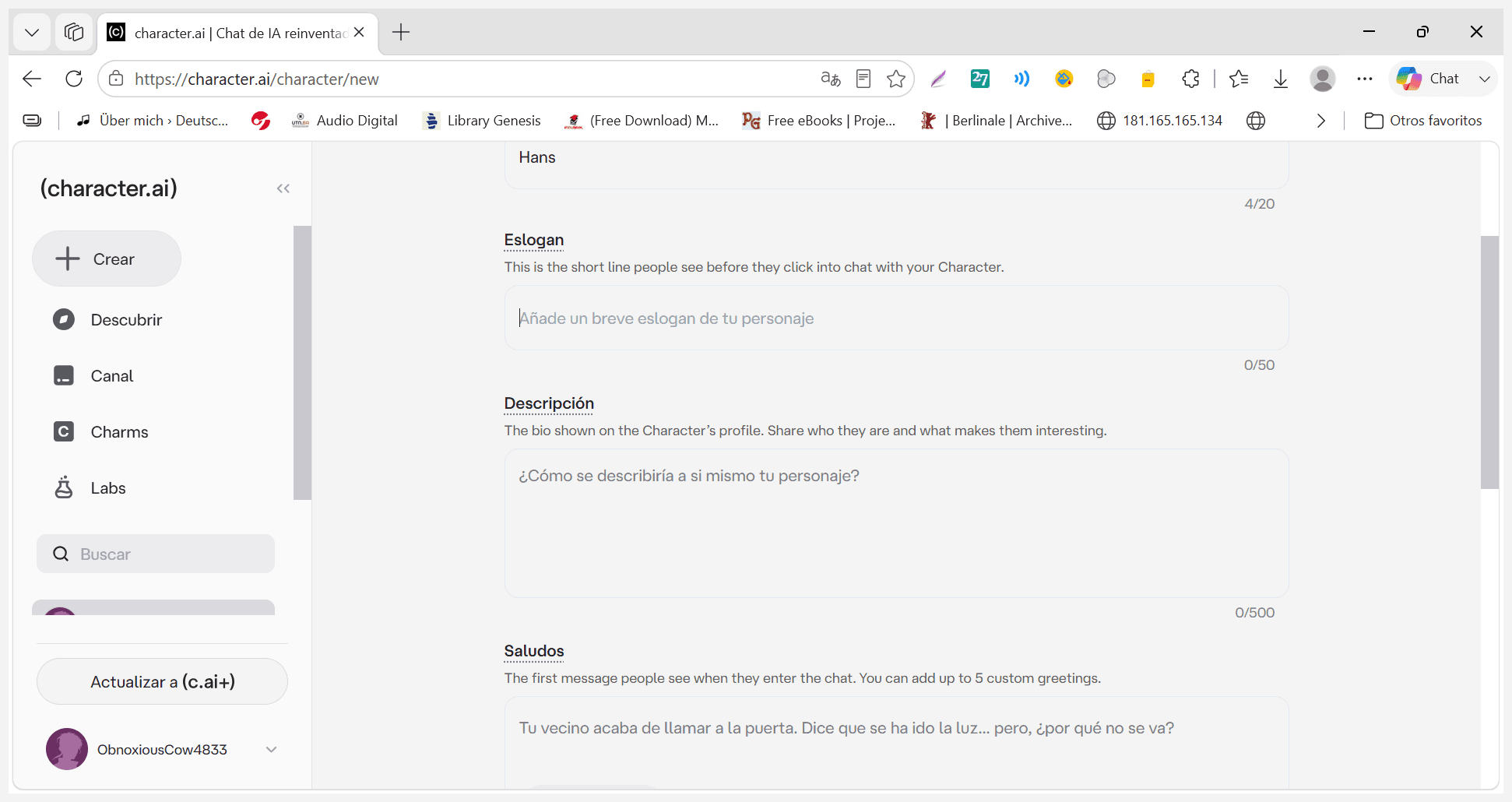Screen dimensions: 1512x802
Task: Open the Charms sidebar item
Action: [100, 432]
